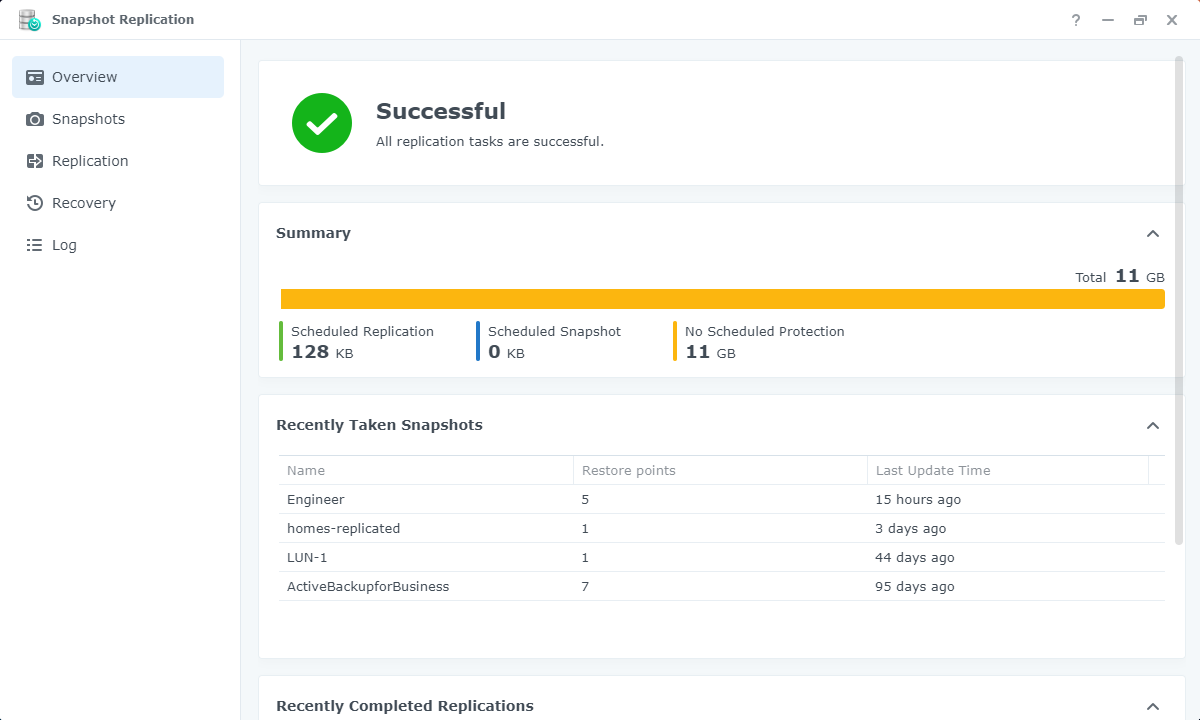Click the Log list icon
1200x720 pixels.
pos(35,245)
